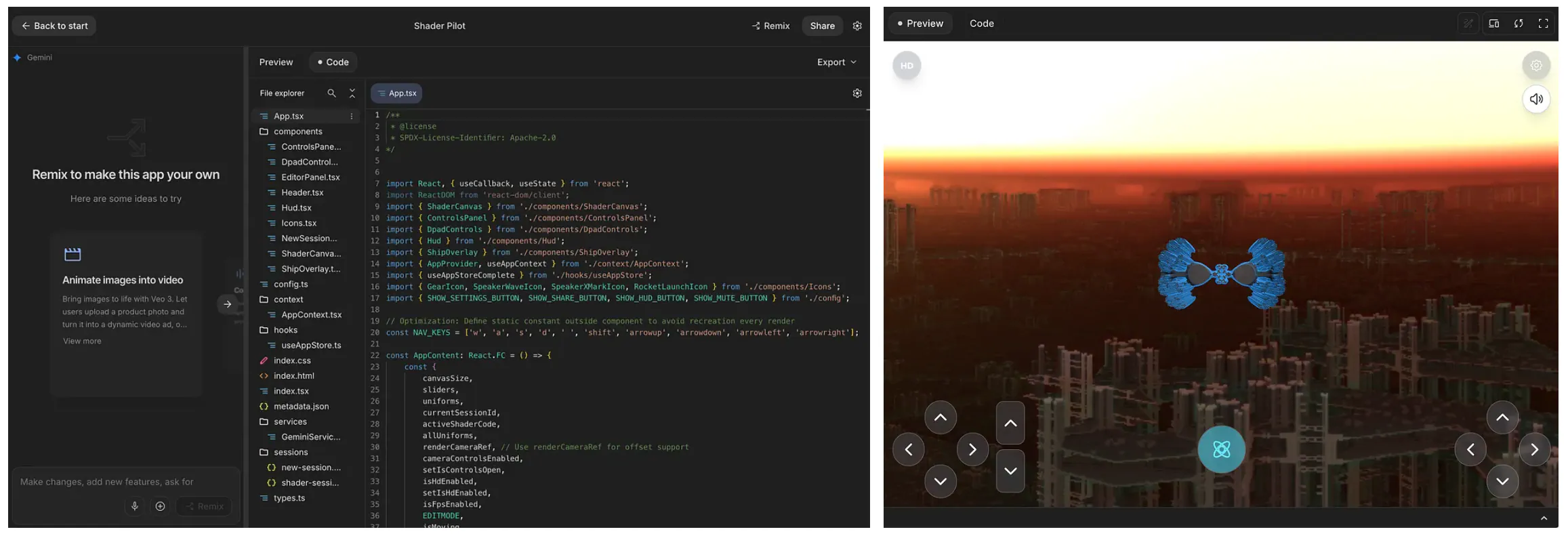The width and height of the screenshot is (1568, 538).
Task: Open the App.tsx three-dot options menu
Action: pyautogui.click(x=351, y=117)
